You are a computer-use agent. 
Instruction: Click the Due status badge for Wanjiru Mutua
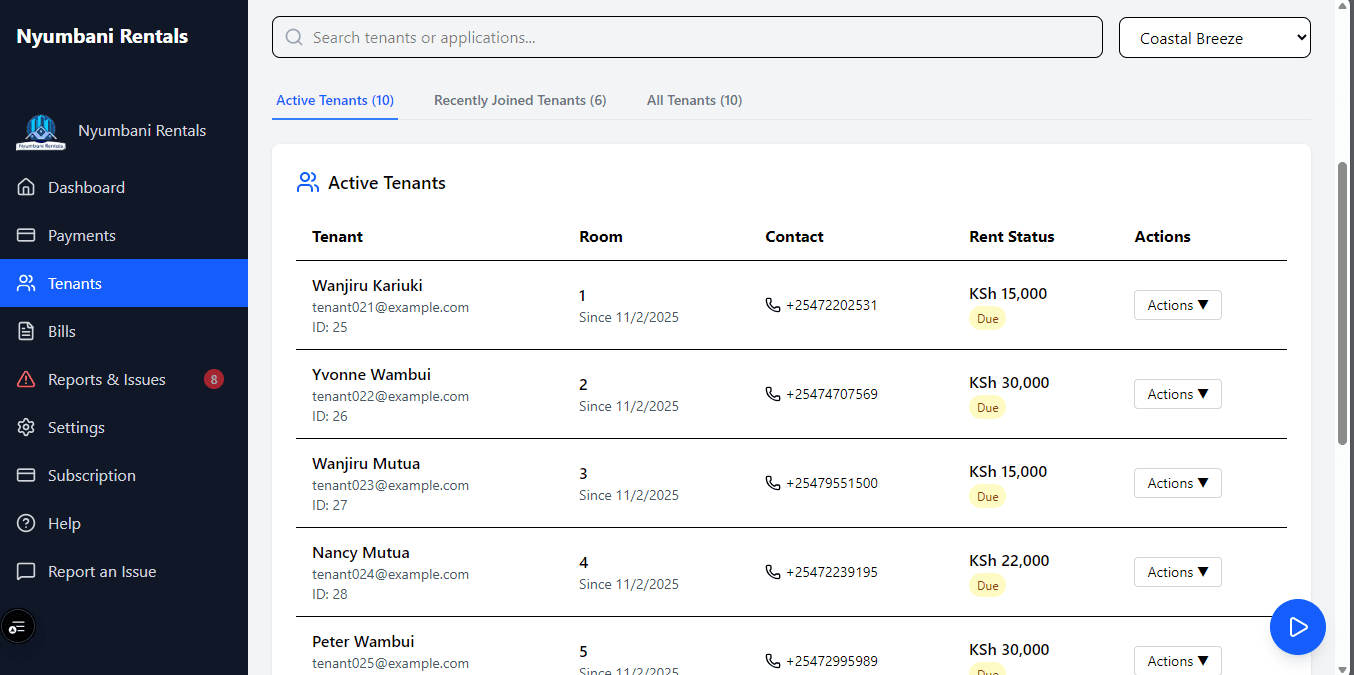tap(987, 496)
